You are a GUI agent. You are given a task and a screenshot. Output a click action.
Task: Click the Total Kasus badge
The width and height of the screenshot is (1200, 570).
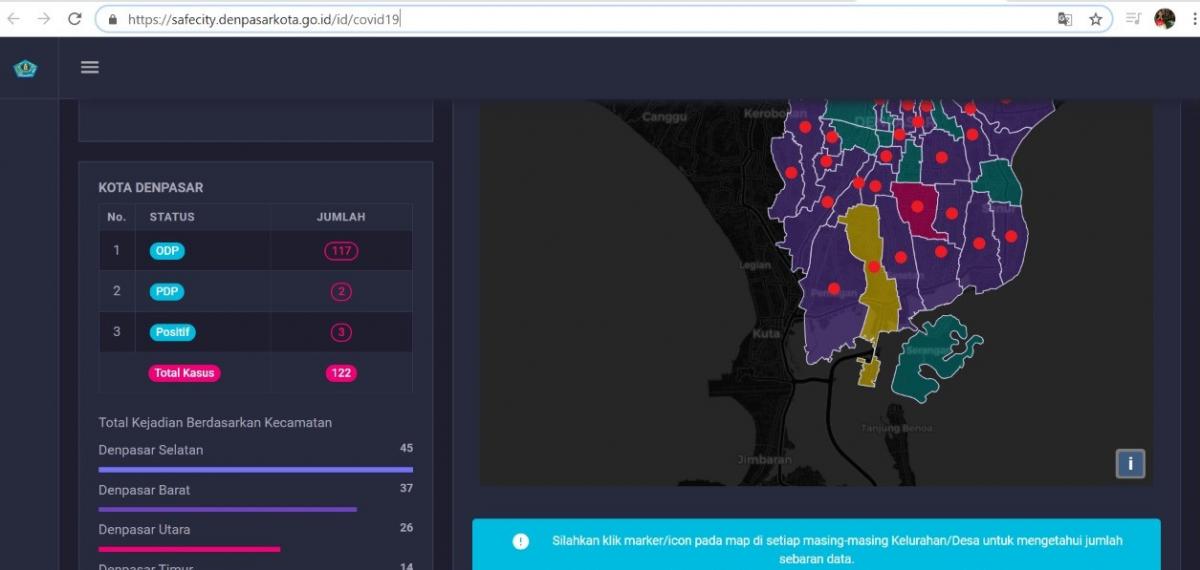184,373
